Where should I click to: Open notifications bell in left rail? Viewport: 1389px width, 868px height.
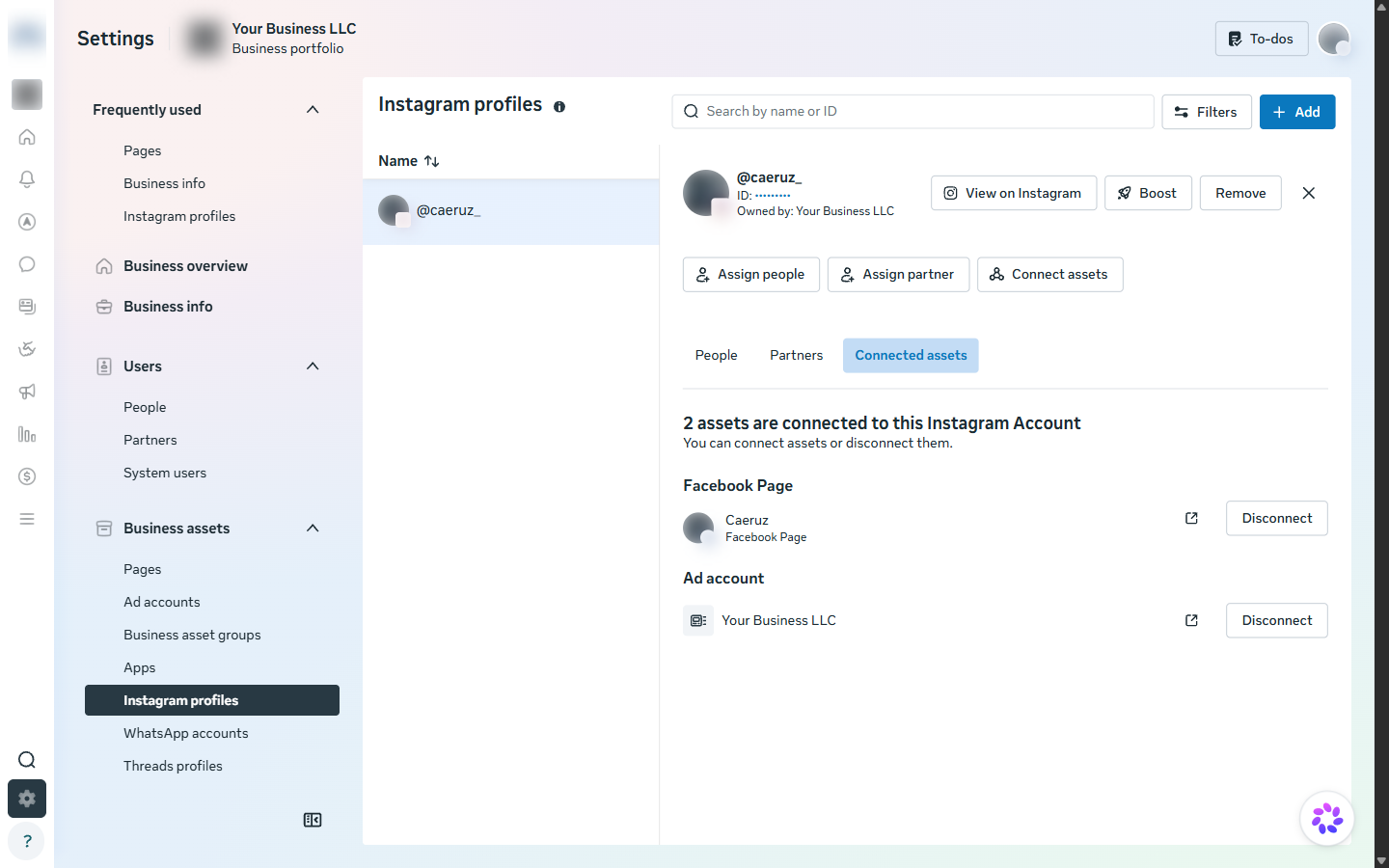click(x=27, y=179)
